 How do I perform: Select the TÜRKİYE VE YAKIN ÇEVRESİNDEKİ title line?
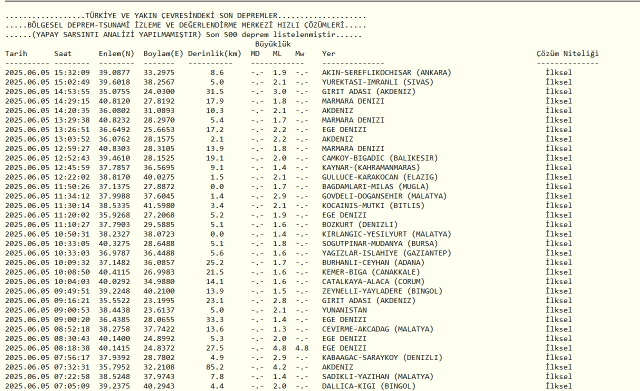(186, 16)
